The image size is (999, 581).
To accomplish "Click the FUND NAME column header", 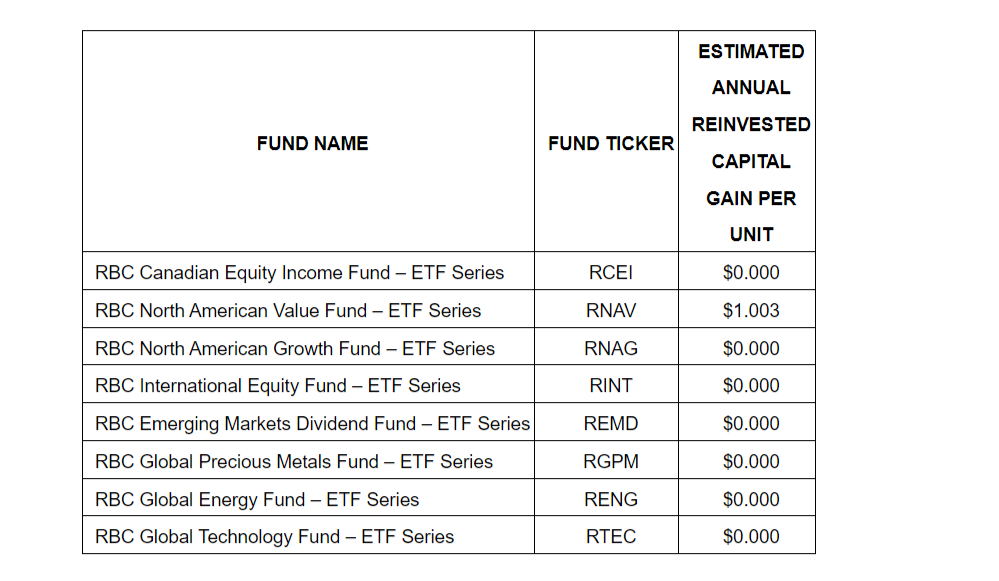I will pos(312,143).
